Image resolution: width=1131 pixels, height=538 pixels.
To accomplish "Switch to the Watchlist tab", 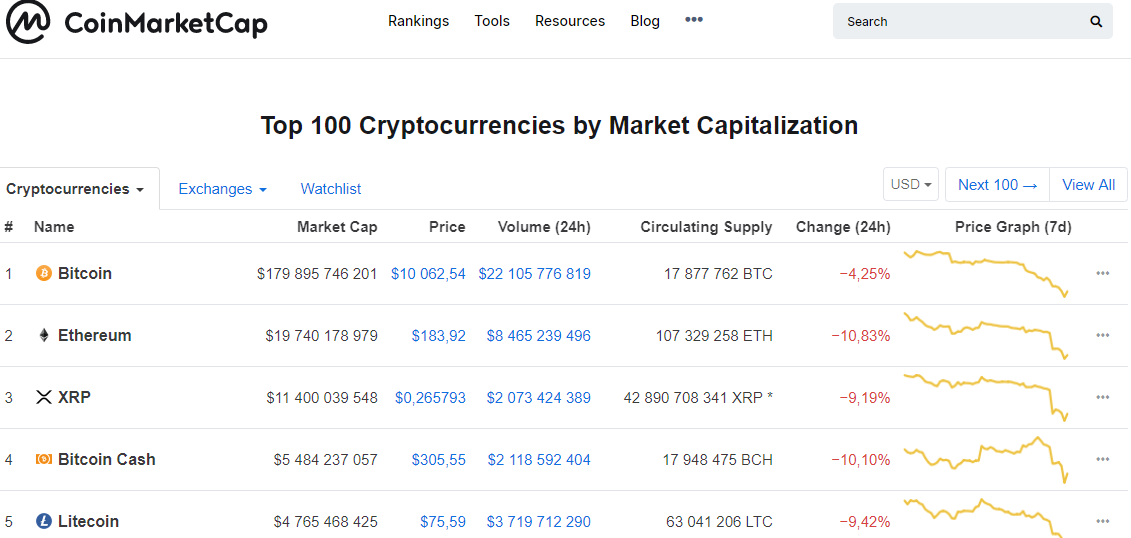I will click(330, 189).
